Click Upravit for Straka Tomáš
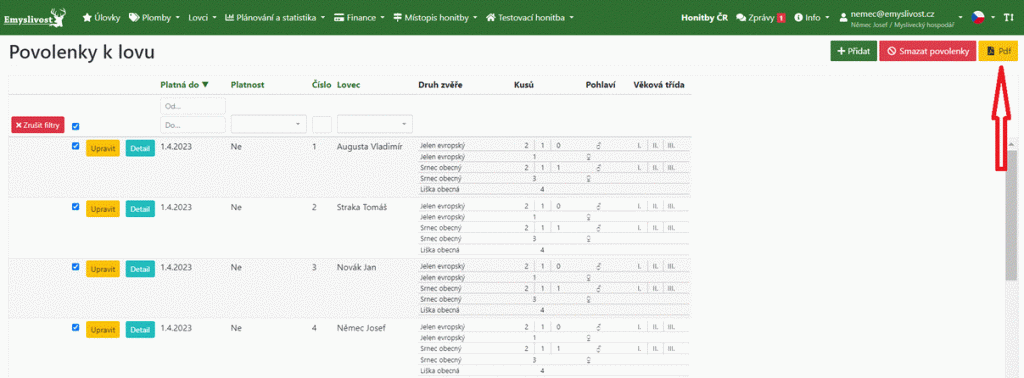The width and height of the screenshot is (1024, 378). pos(103,209)
